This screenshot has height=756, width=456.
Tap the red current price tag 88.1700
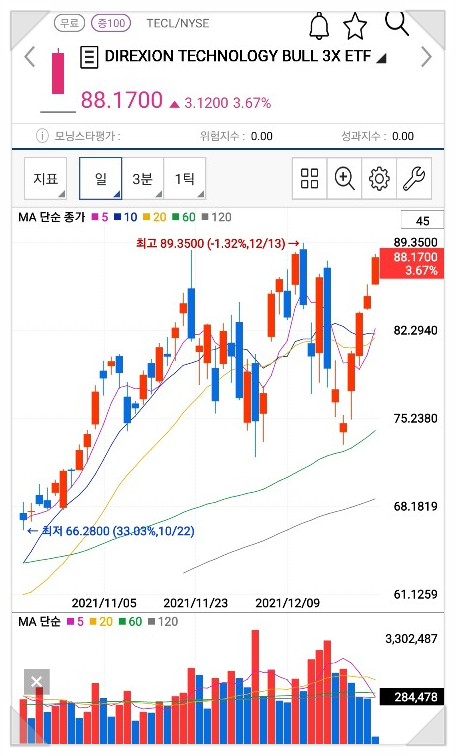coord(412,263)
